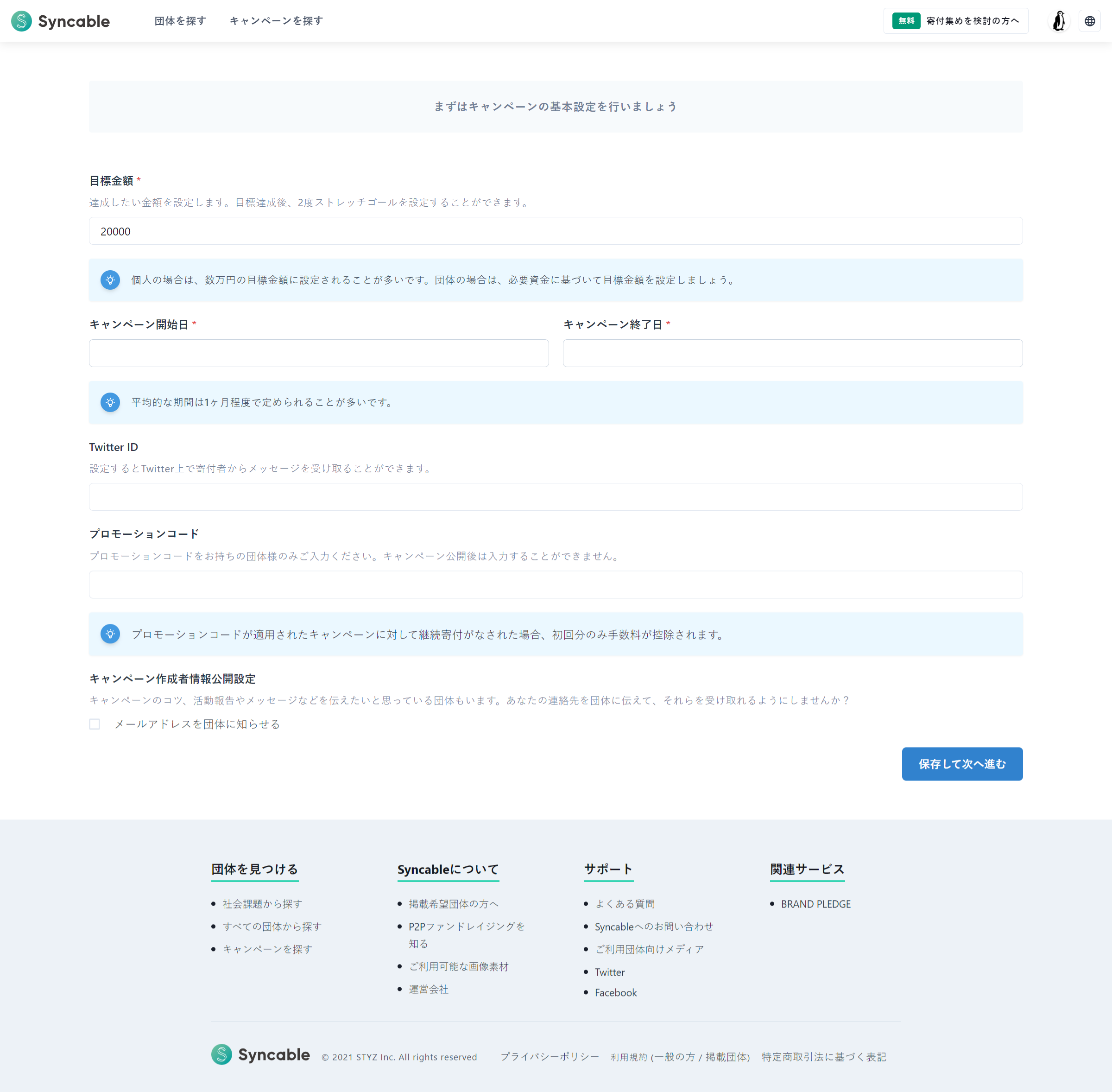This screenshot has width=1112, height=1092.
Task: Click the Syncableについて footer heading
Action: pos(448,869)
